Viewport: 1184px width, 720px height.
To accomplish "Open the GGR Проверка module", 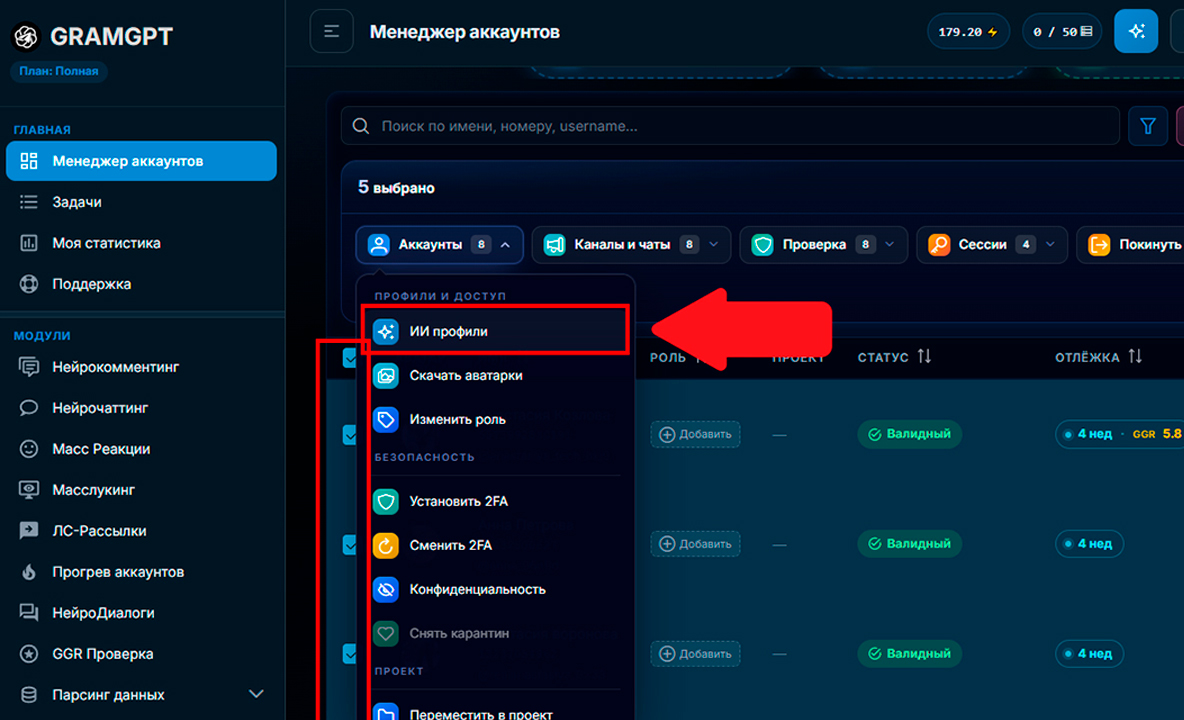I will (x=141, y=654).
